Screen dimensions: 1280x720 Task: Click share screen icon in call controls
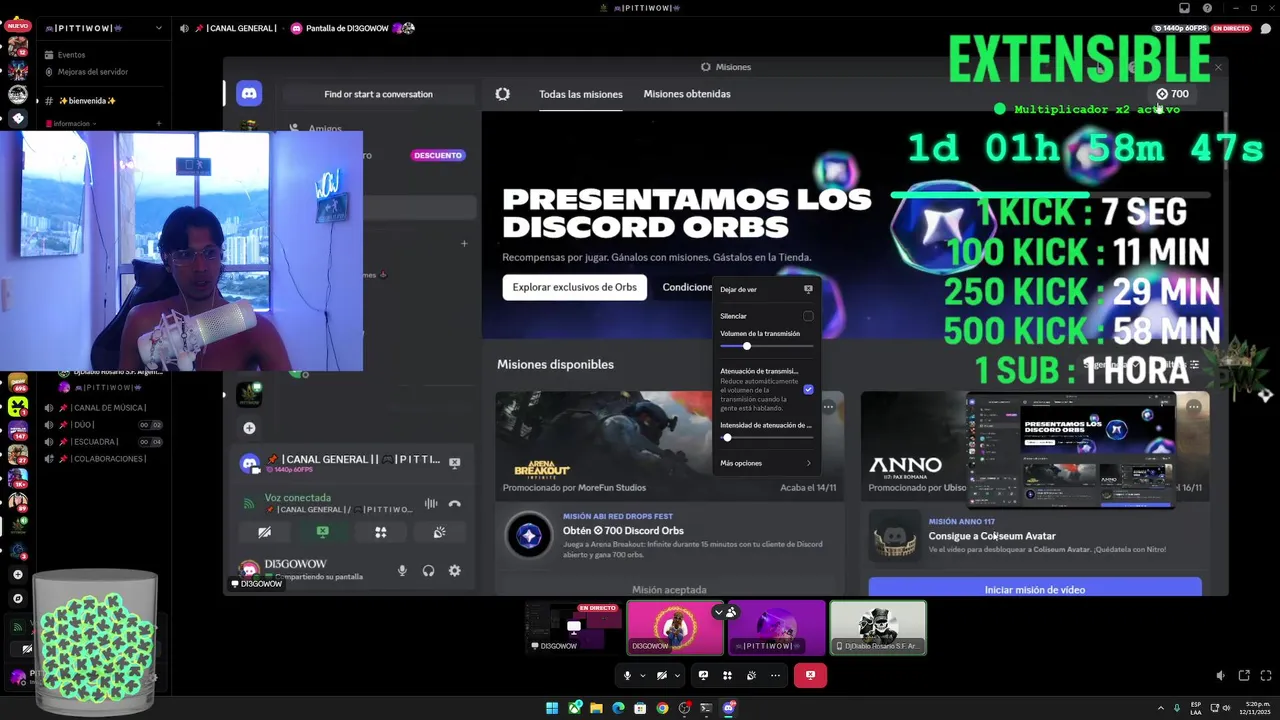point(703,675)
